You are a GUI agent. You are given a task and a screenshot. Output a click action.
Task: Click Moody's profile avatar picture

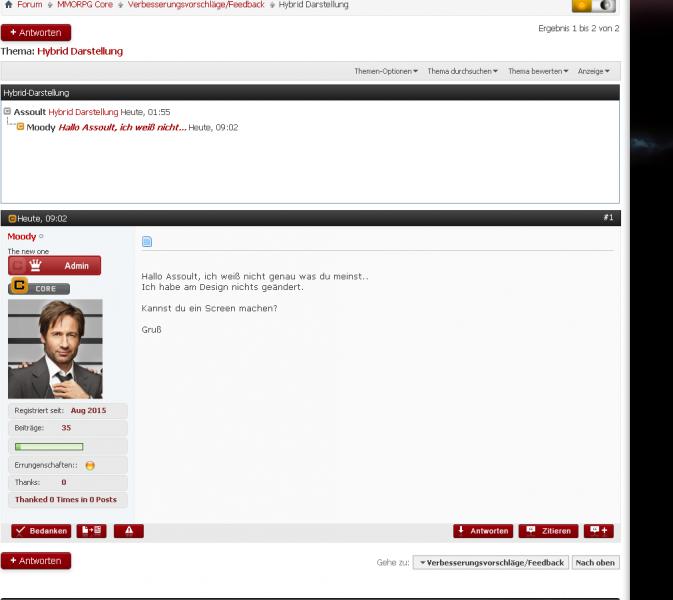point(55,349)
